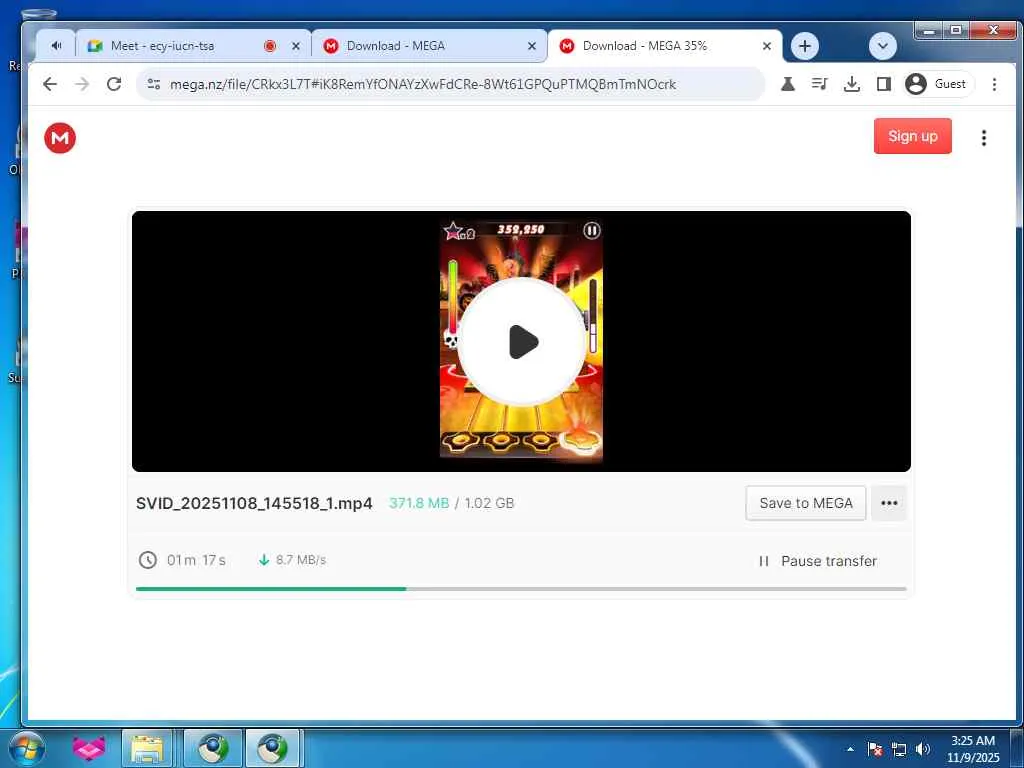The width and height of the screenshot is (1024, 768).
Task: Open media controls icon
Action: tap(820, 84)
